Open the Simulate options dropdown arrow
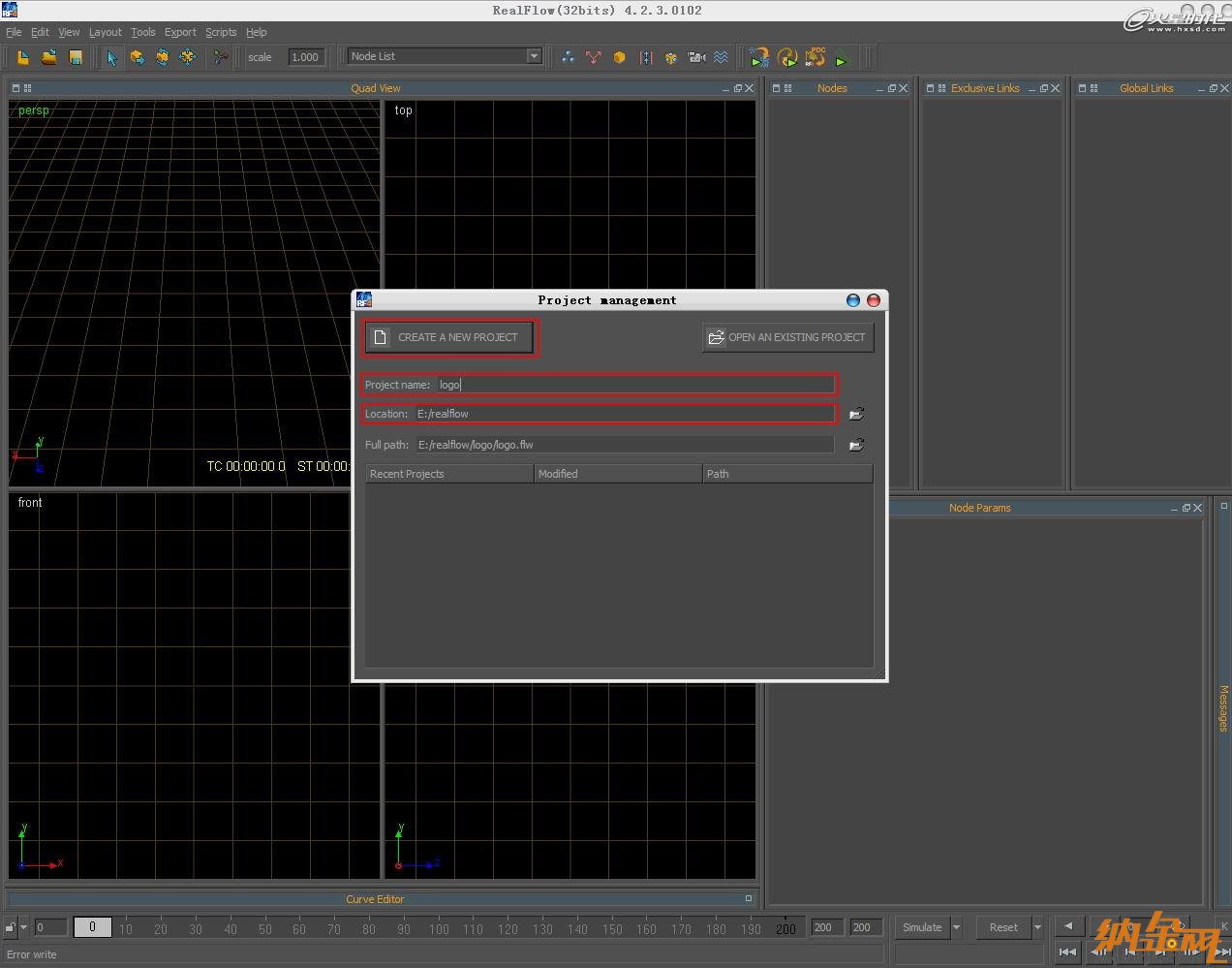Screen dimensions: 1232x968 (957, 927)
